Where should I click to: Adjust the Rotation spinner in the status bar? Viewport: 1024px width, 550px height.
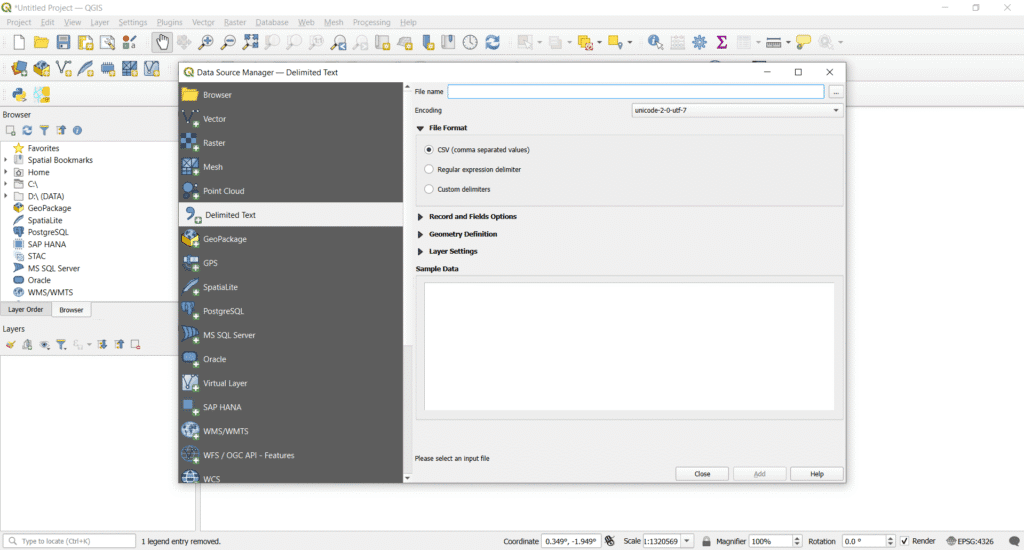[x=890, y=541]
